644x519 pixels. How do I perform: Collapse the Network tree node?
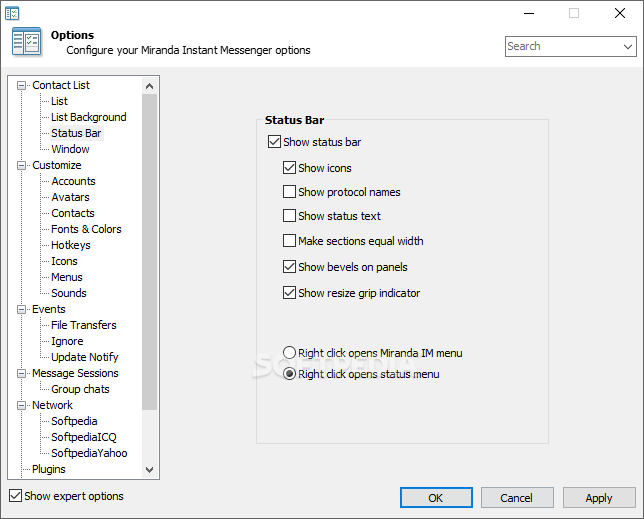(x=21, y=406)
